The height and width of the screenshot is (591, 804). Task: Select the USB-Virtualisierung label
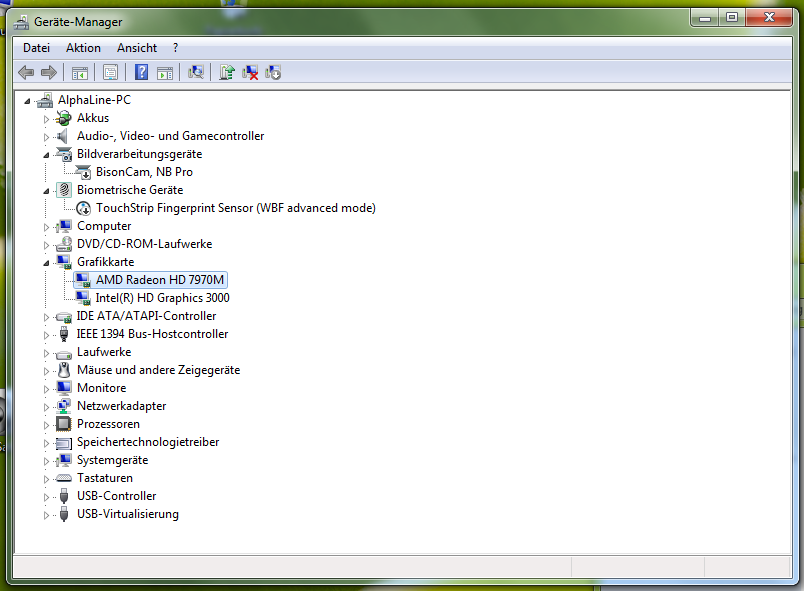128,514
